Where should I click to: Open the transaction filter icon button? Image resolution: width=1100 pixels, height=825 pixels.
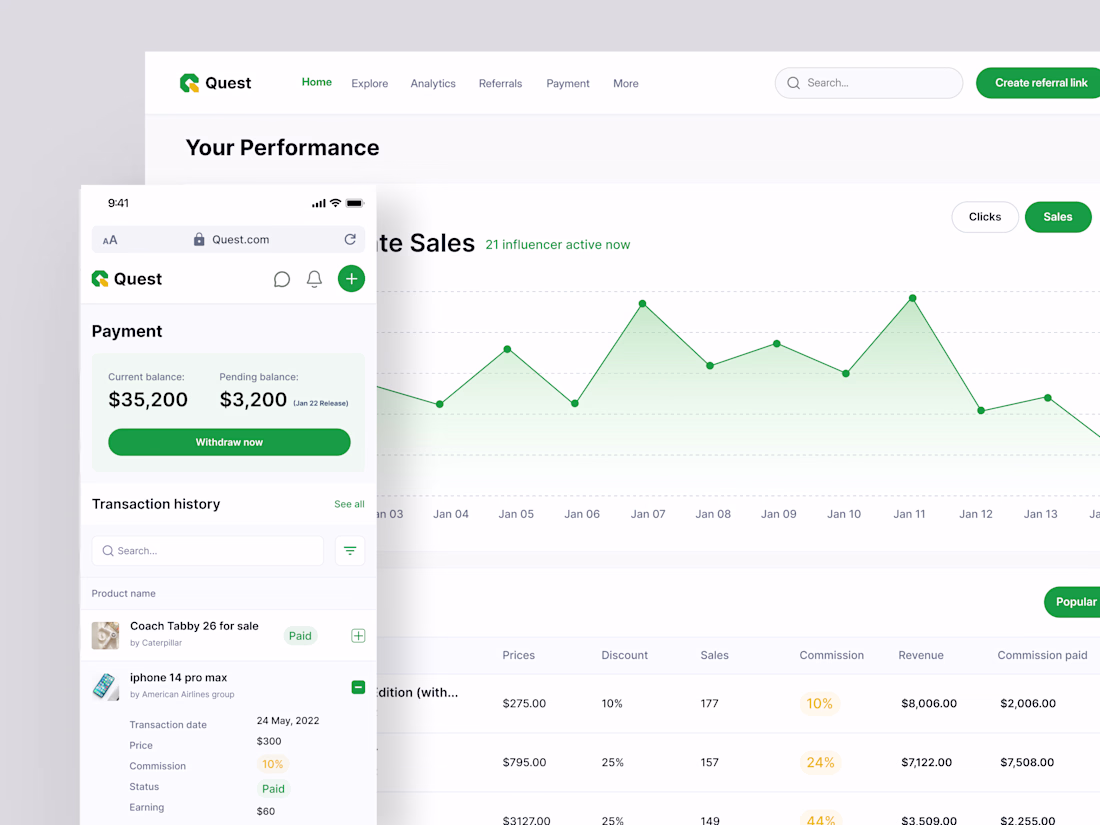(x=350, y=551)
